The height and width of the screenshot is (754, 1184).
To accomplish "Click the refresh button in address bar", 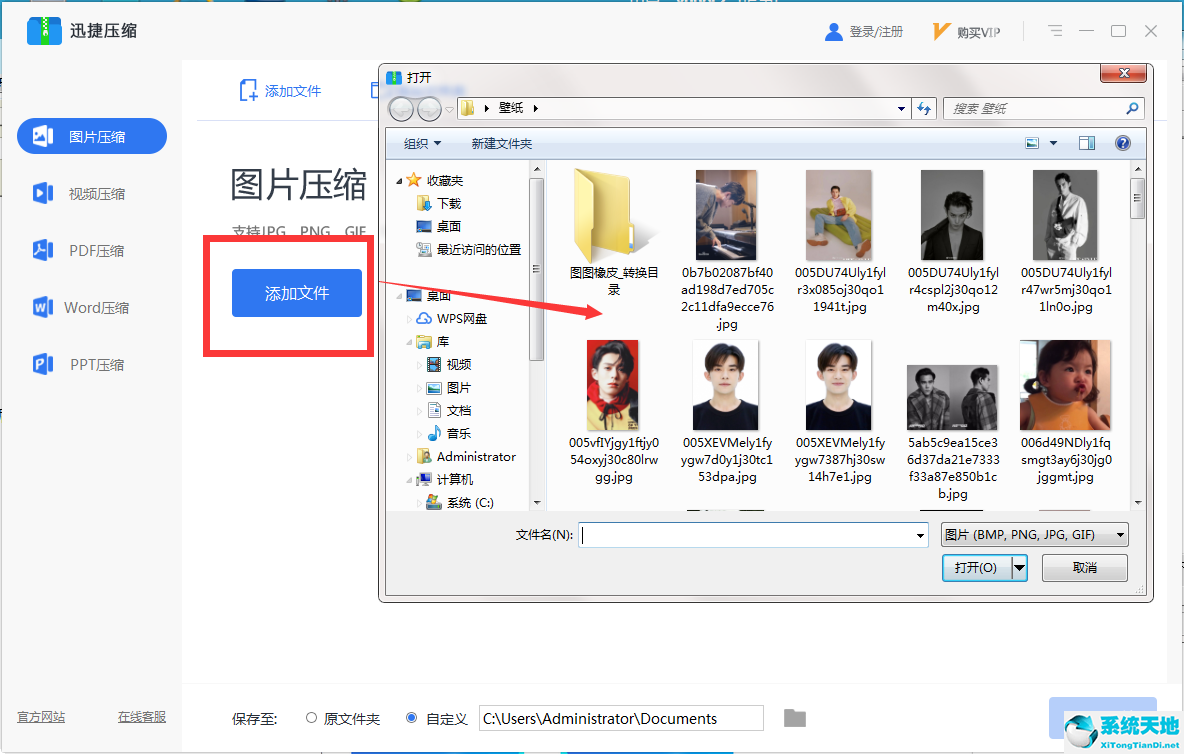I will click(x=924, y=109).
